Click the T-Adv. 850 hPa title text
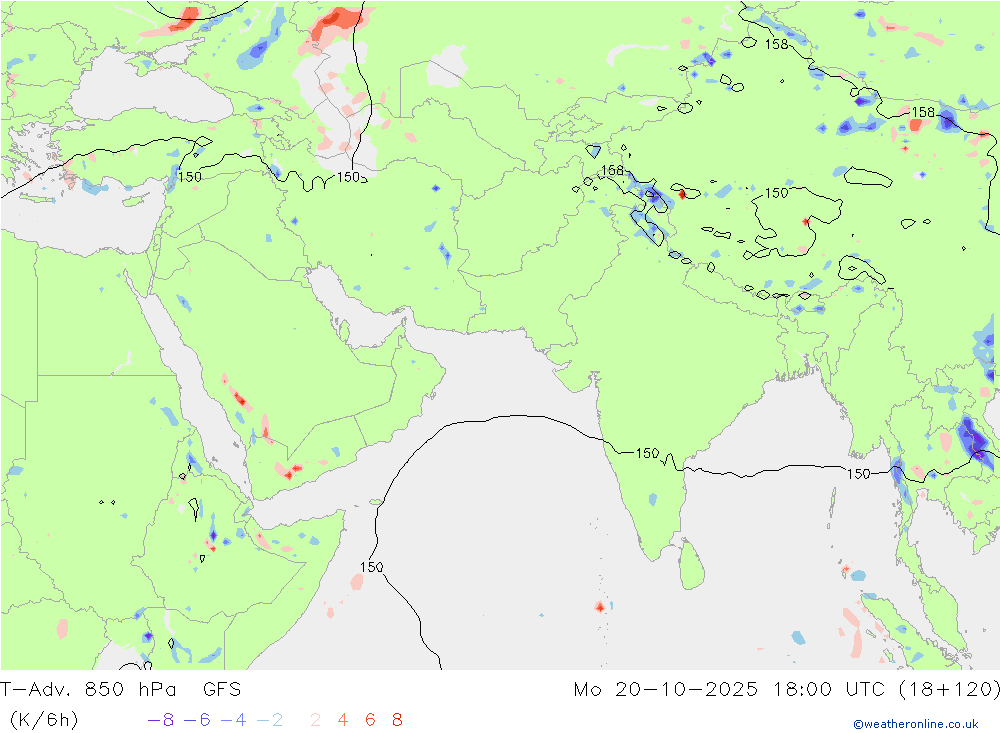 88,690
